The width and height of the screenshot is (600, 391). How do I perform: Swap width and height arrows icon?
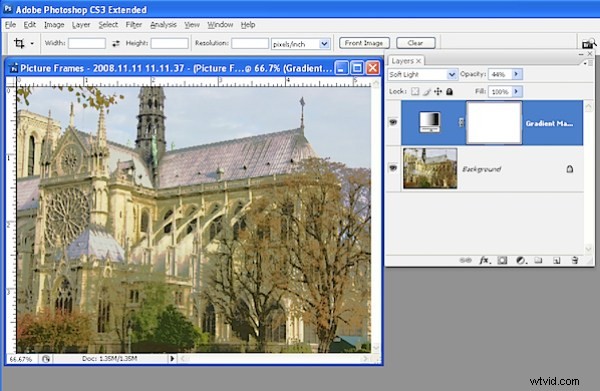(116, 43)
